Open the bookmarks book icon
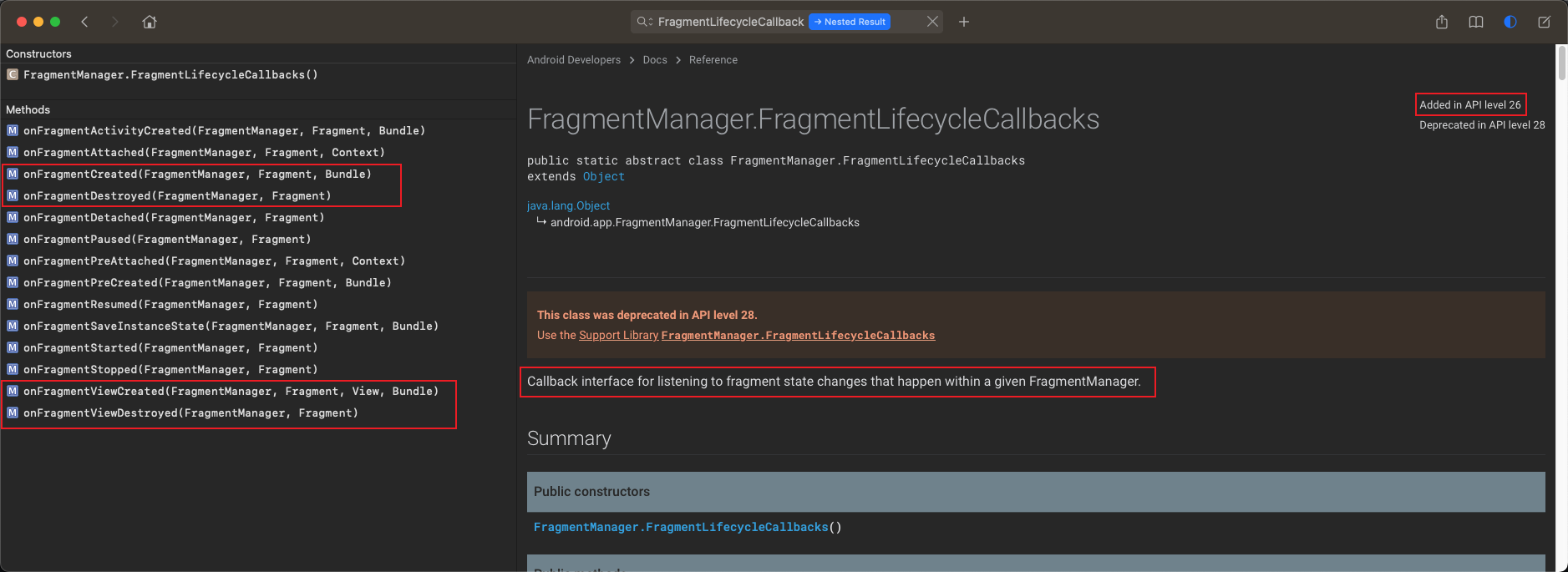 [1476, 22]
